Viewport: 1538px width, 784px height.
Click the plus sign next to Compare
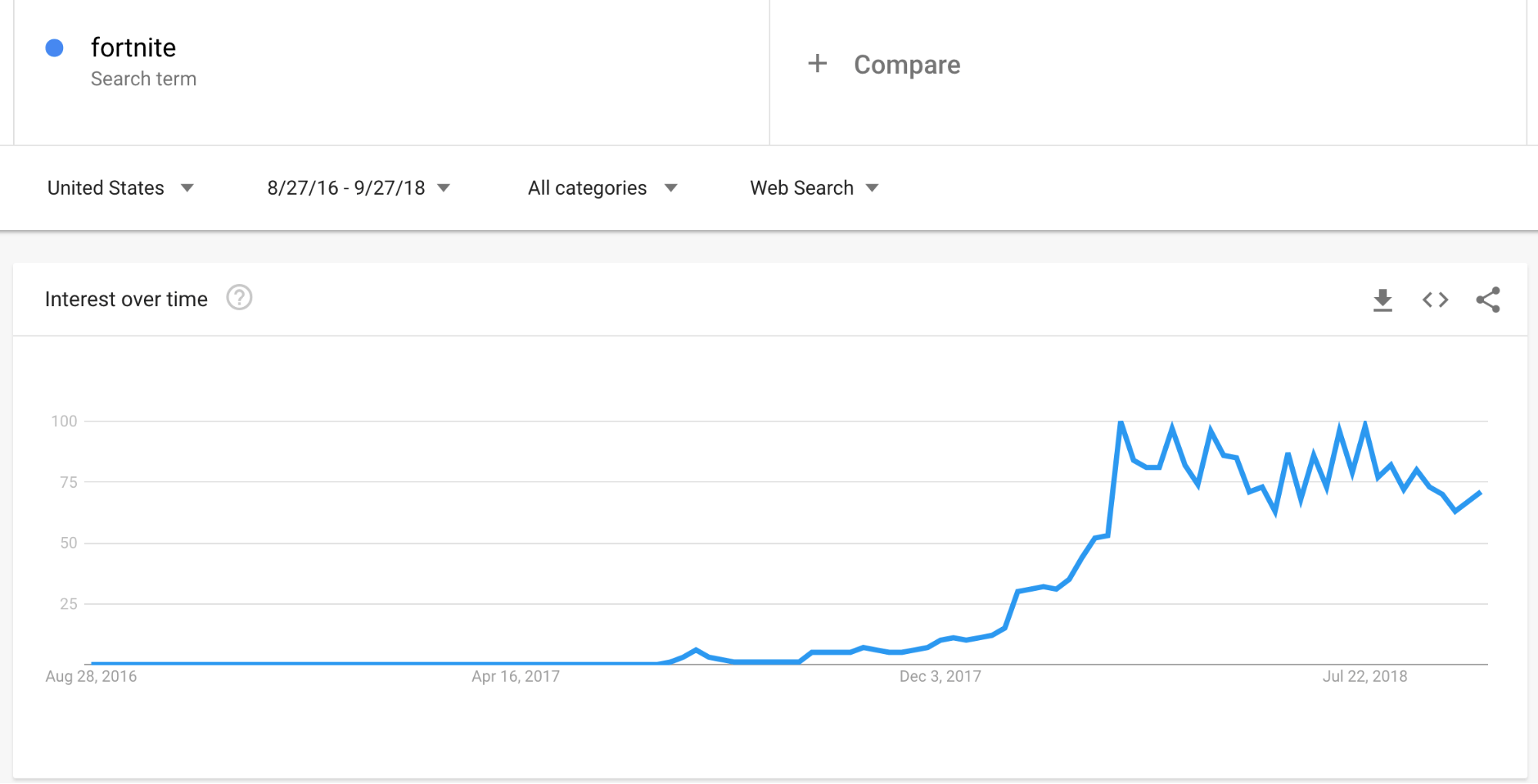817,64
